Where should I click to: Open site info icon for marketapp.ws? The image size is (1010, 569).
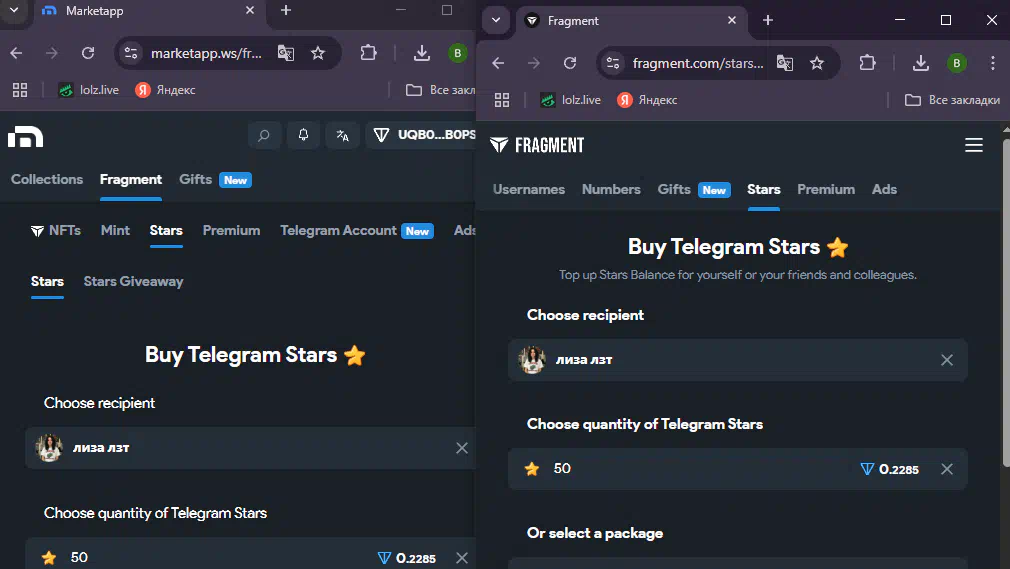[131, 53]
